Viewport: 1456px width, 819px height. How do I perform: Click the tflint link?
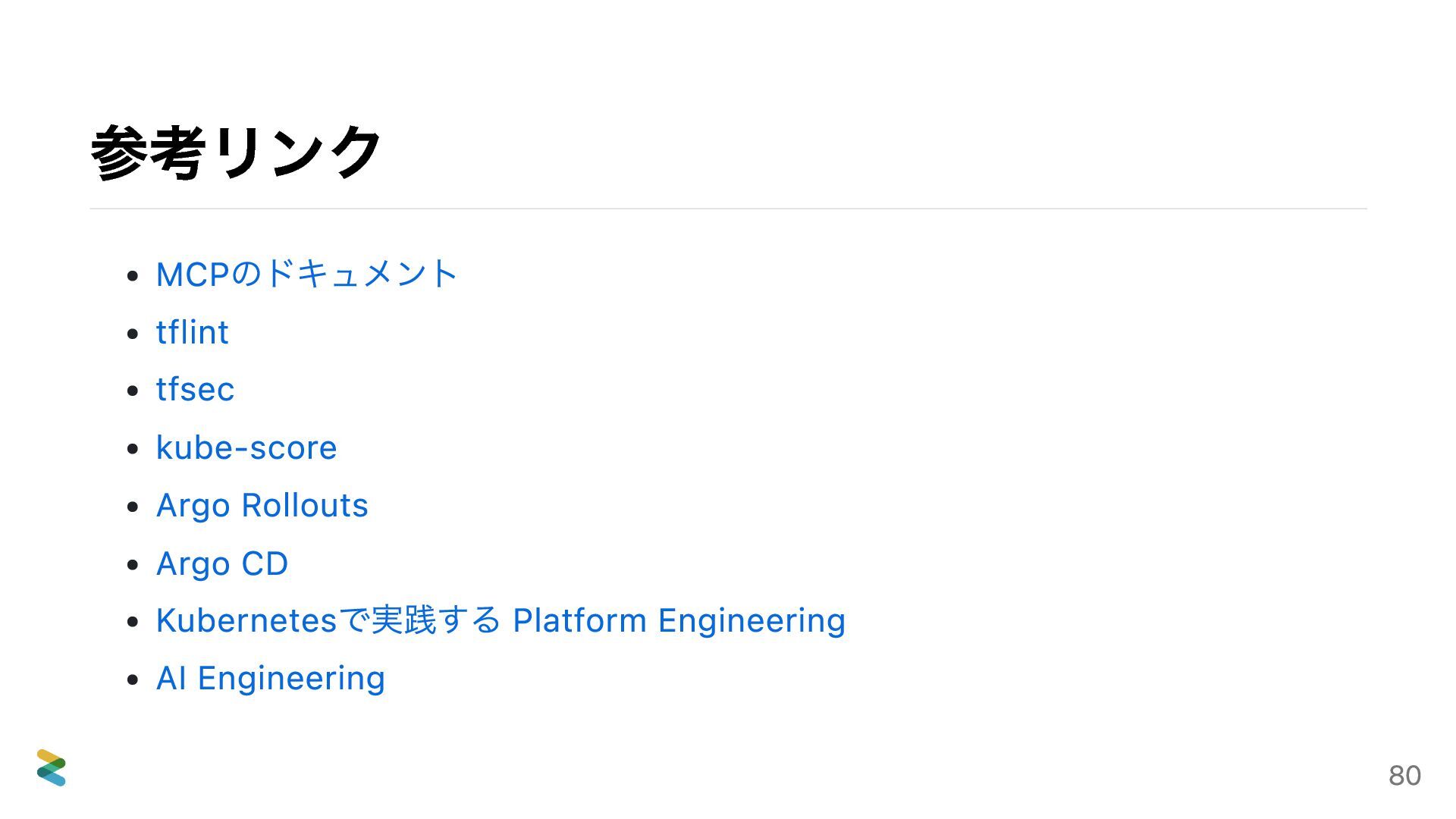point(192,332)
